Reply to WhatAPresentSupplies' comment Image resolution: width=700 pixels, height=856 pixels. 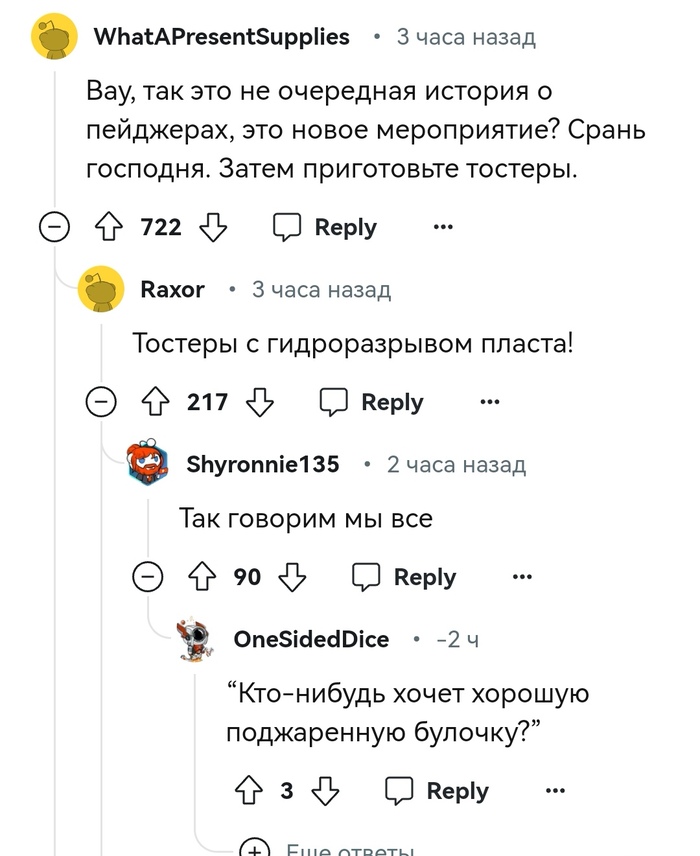[326, 228]
